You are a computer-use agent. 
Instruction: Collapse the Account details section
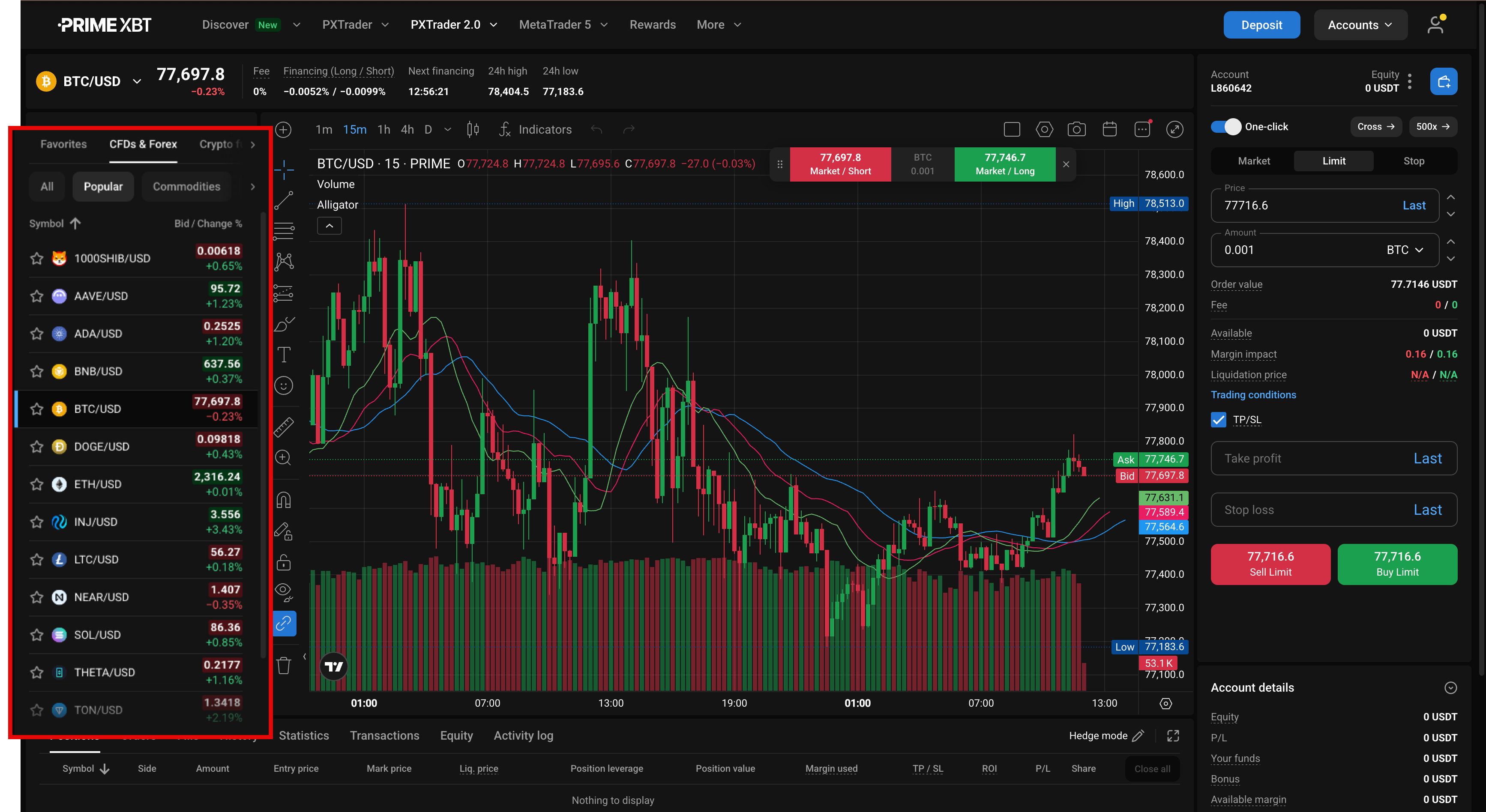coord(1450,687)
